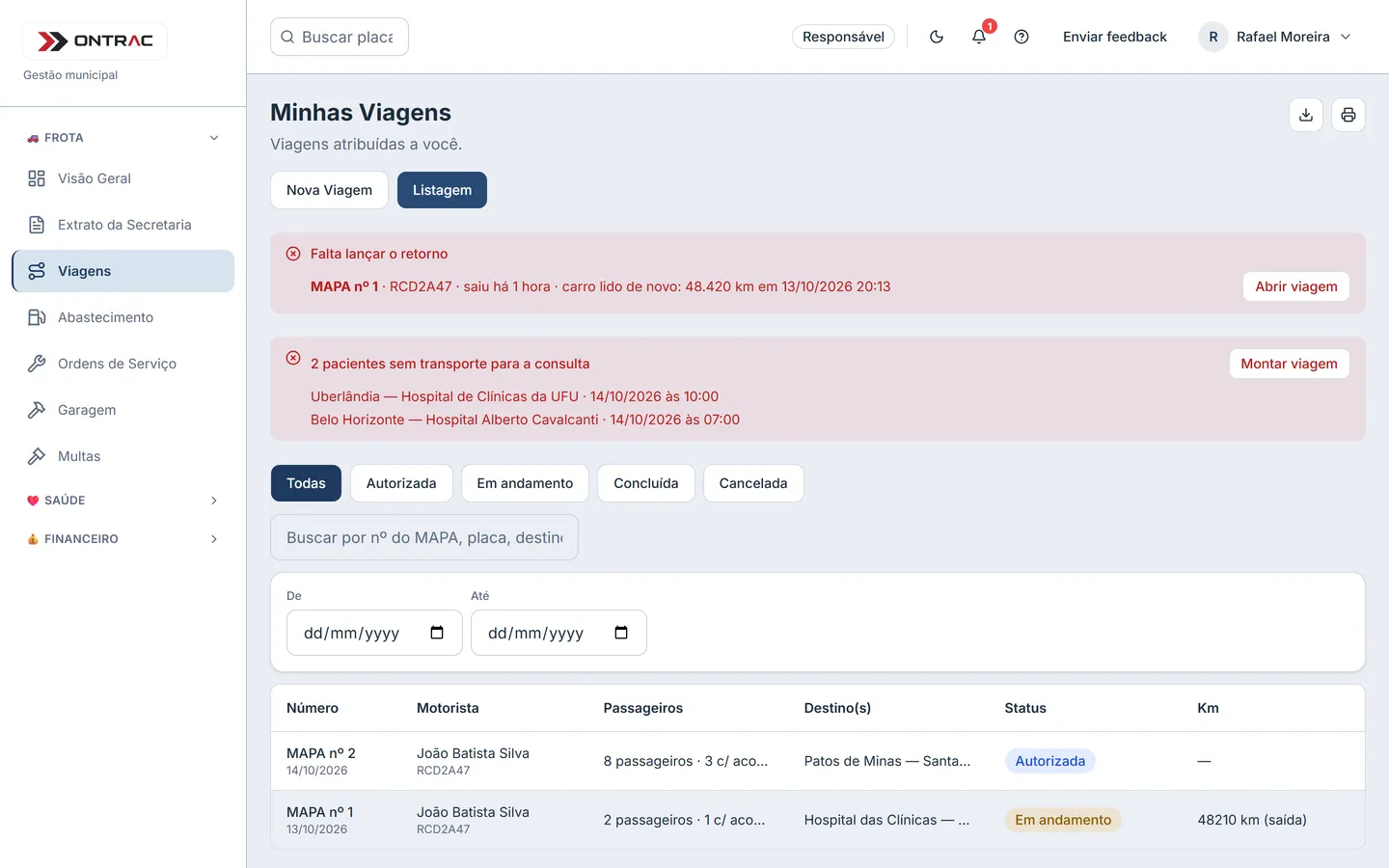Go to Abastecimento section
This screenshot has height=868, width=1389.
pyautogui.click(x=123, y=317)
